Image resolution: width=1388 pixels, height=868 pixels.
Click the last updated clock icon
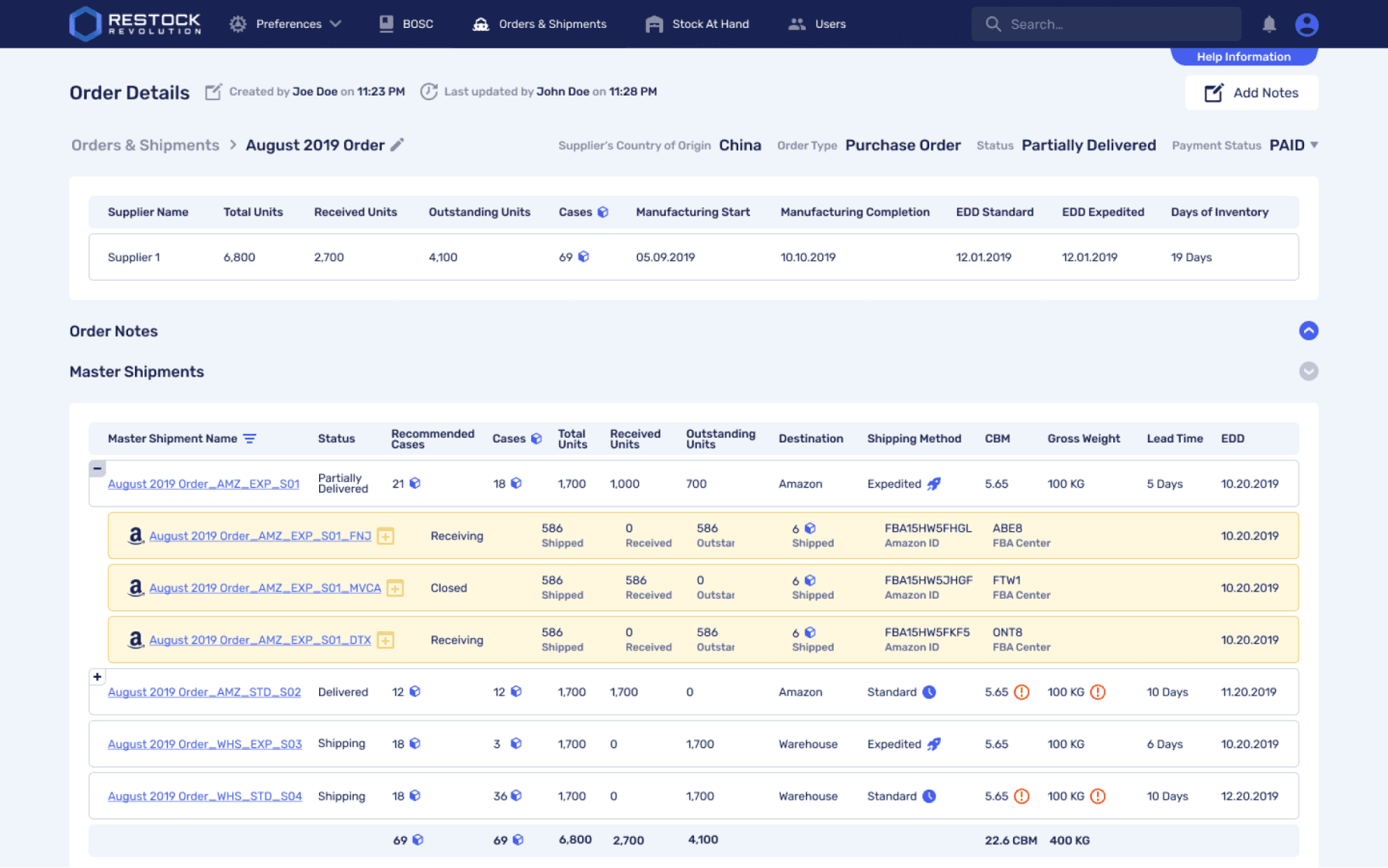pyautogui.click(x=429, y=92)
